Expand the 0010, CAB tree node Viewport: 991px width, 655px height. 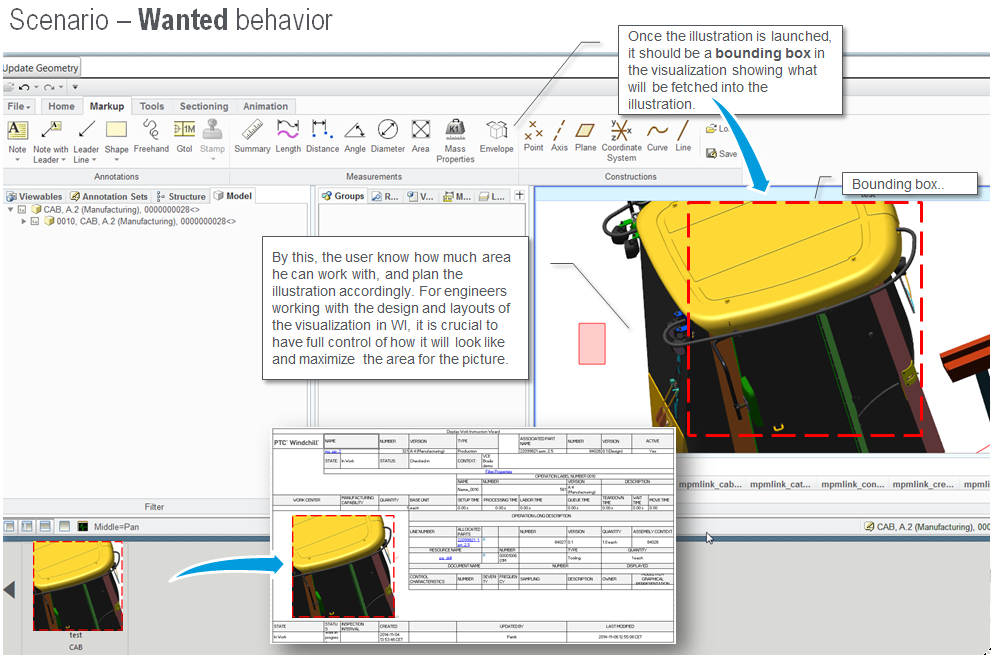[24, 222]
